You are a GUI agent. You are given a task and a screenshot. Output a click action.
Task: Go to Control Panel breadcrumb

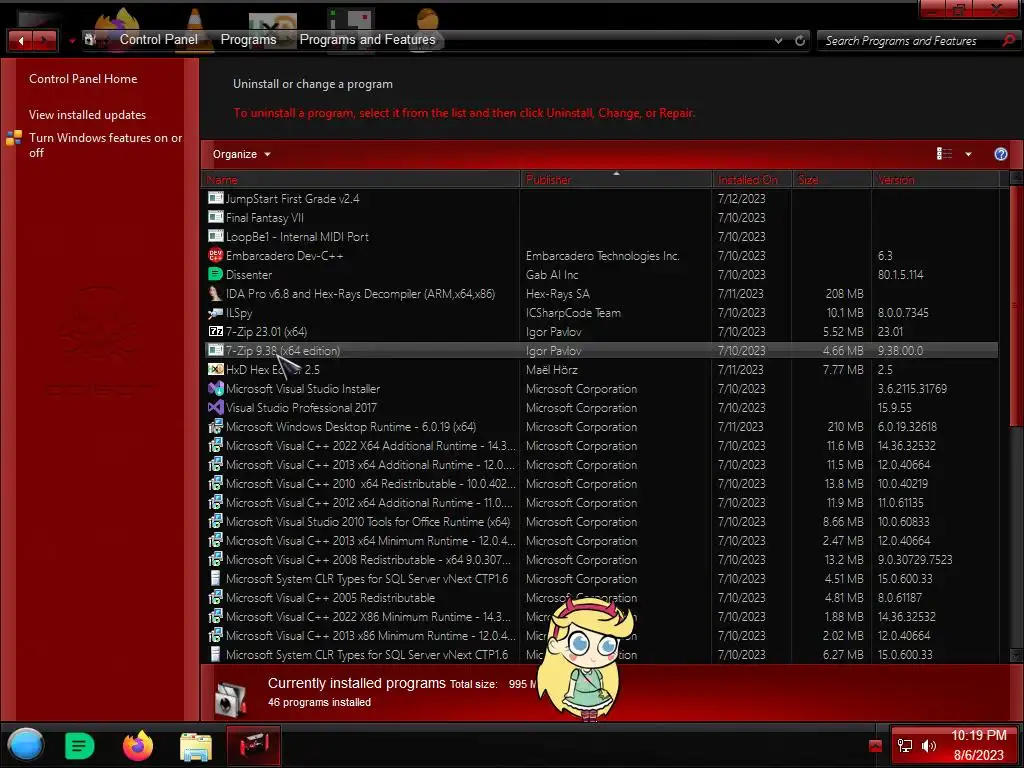(158, 40)
